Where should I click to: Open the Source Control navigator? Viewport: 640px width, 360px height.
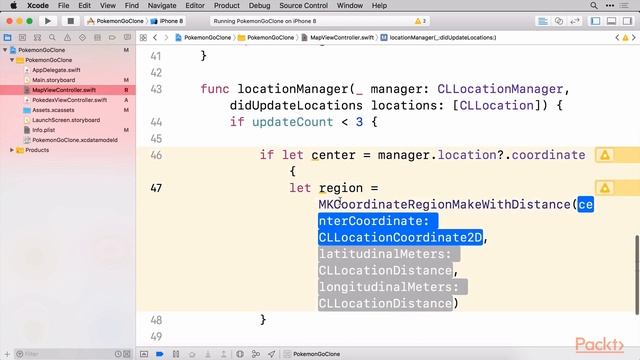click(22, 38)
